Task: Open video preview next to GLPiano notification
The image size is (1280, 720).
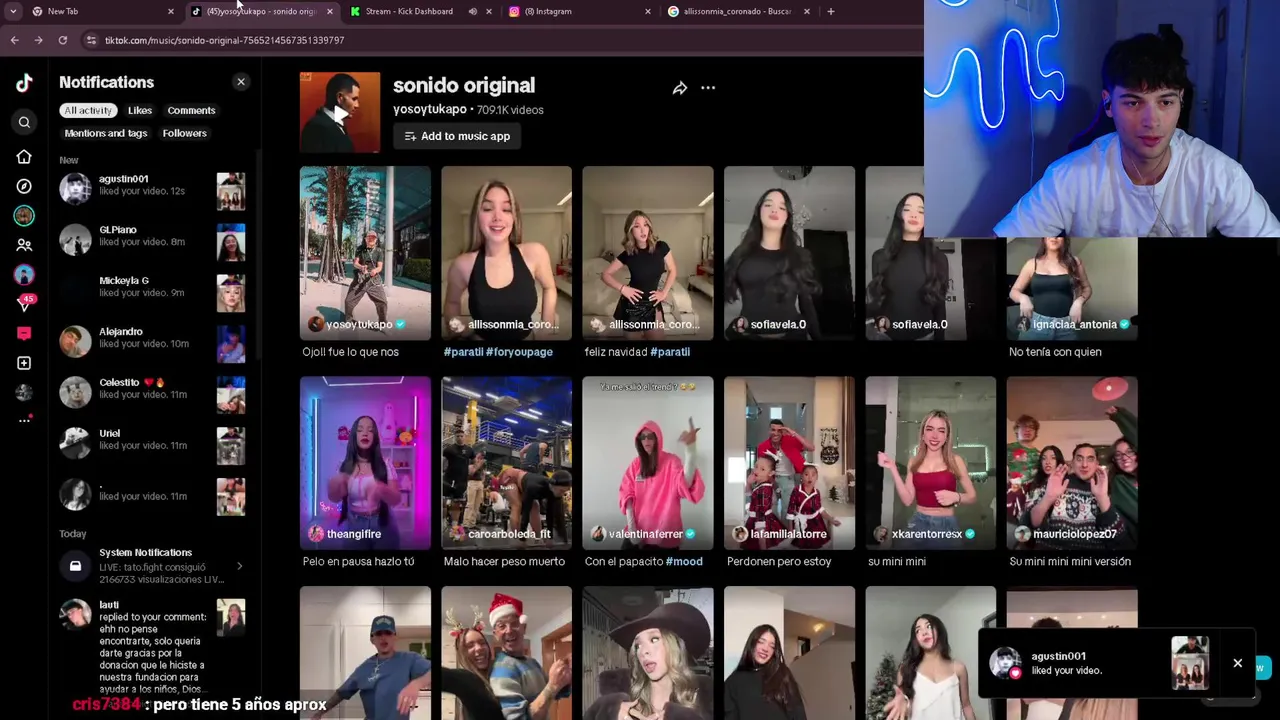Action: (x=231, y=242)
